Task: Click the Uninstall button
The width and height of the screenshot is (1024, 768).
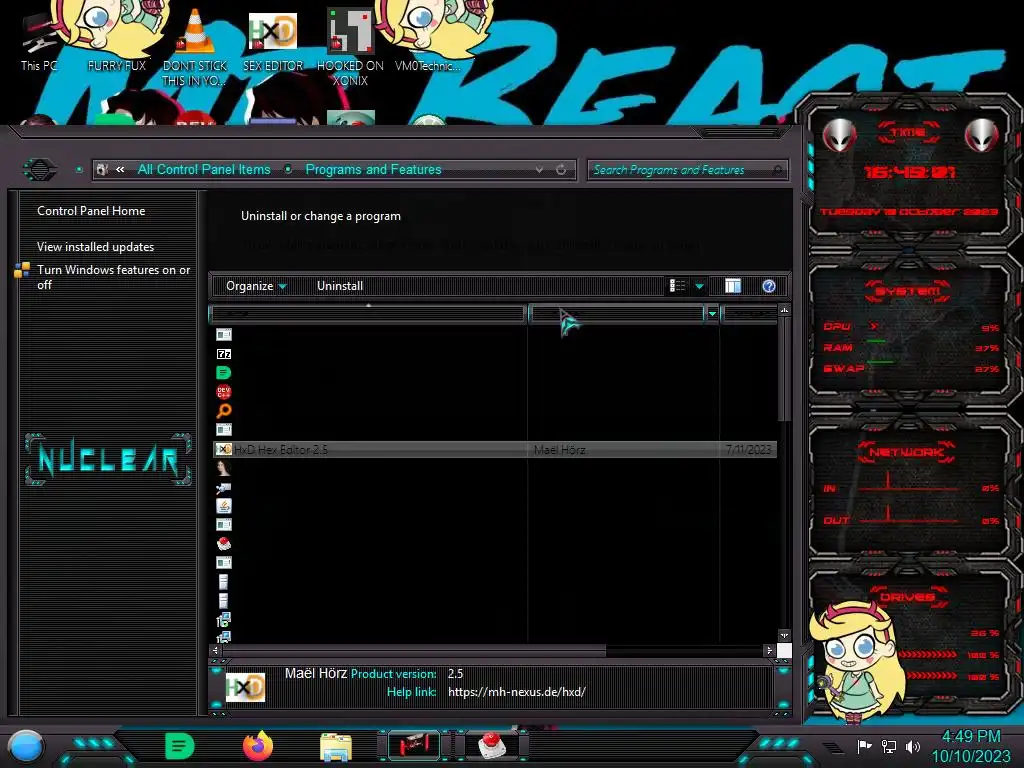Action: click(x=340, y=286)
